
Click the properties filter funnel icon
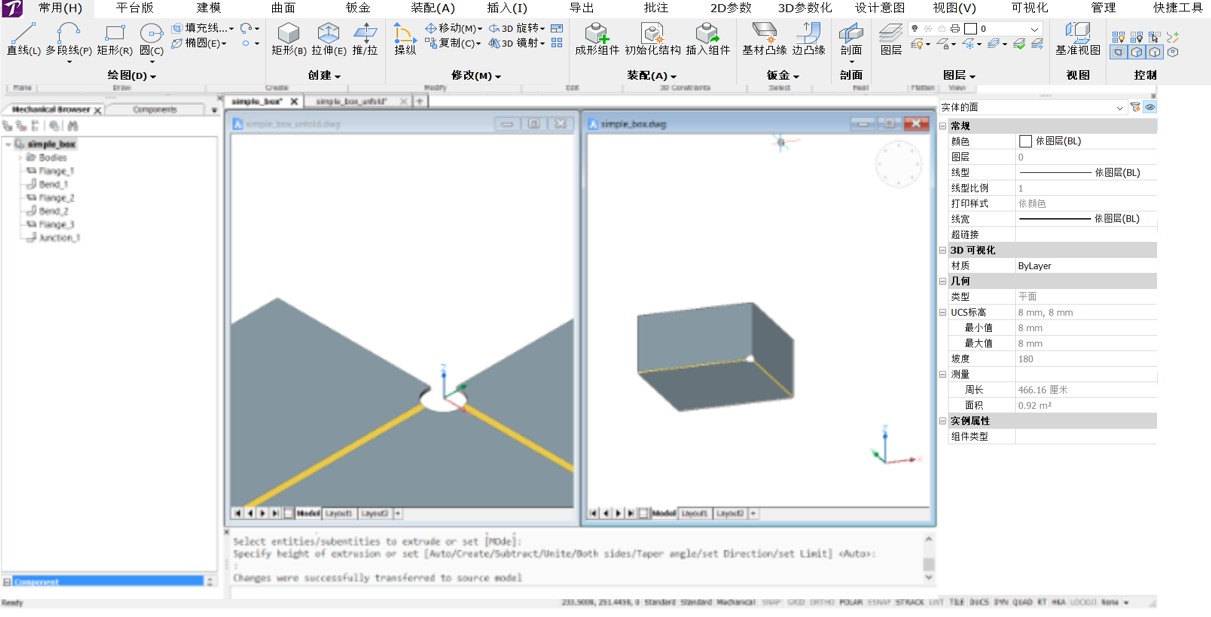(x=1135, y=107)
